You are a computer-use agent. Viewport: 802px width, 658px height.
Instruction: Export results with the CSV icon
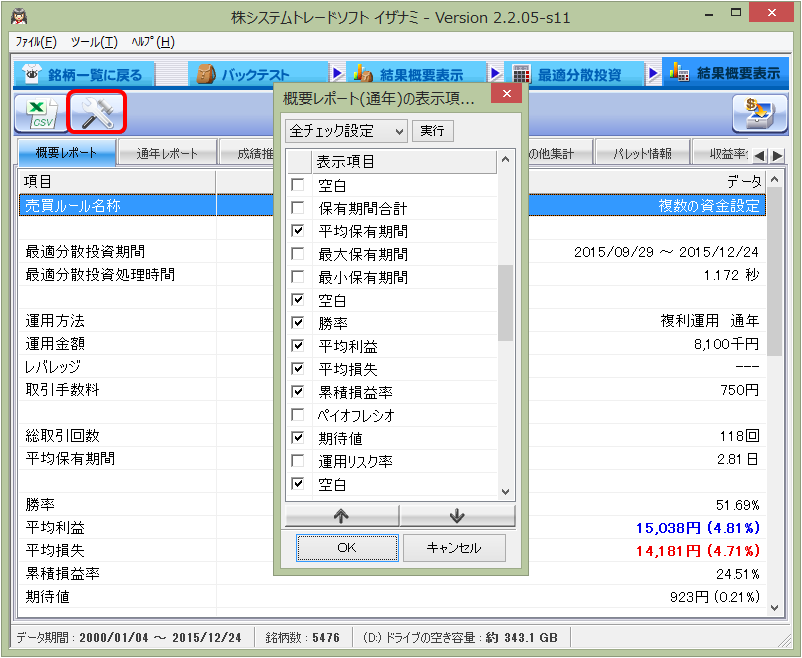click(x=40, y=113)
